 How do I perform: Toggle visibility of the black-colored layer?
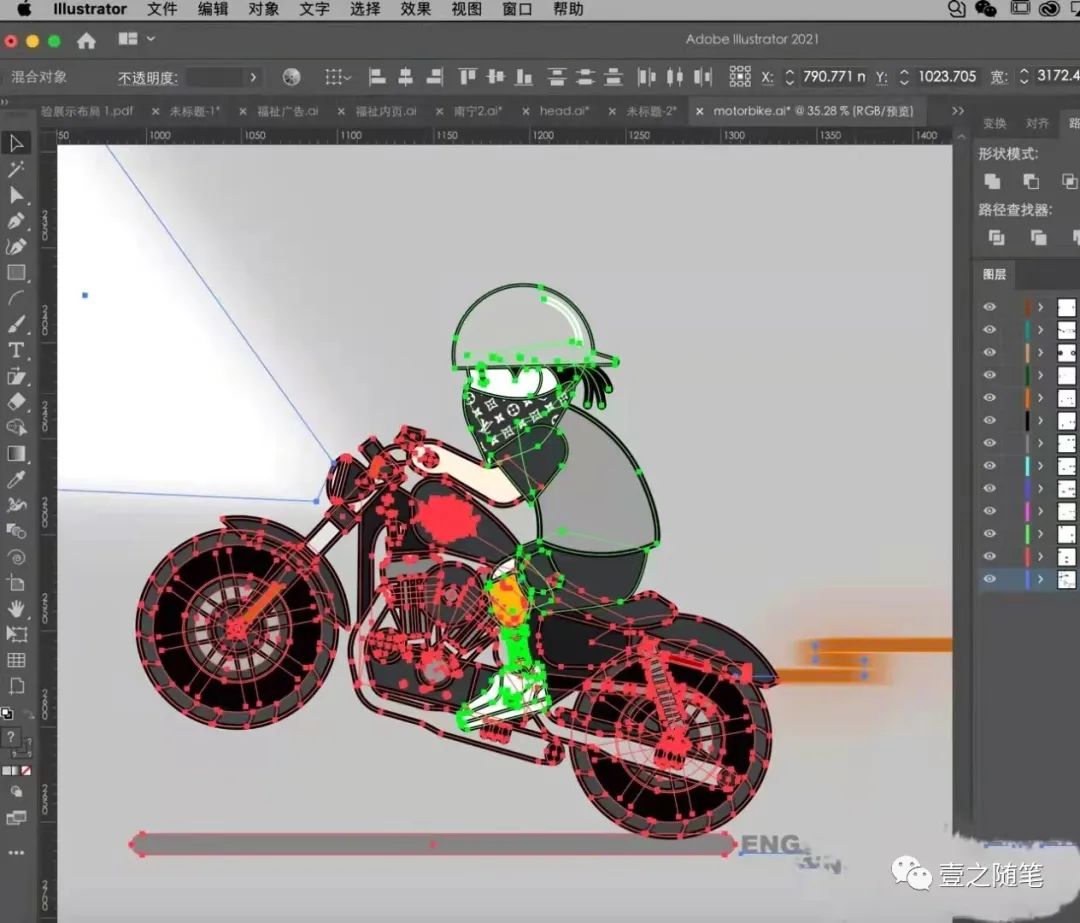pos(989,420)
